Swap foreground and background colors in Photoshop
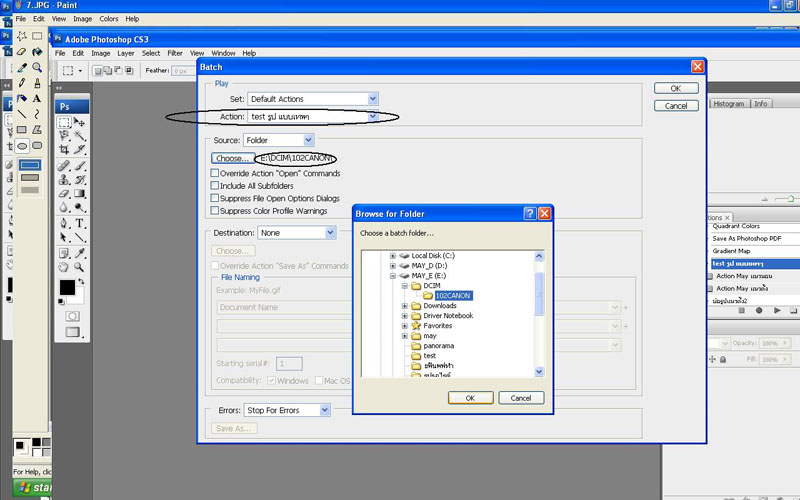Screen dimensions: 800x500 click(x=81, y=281)
